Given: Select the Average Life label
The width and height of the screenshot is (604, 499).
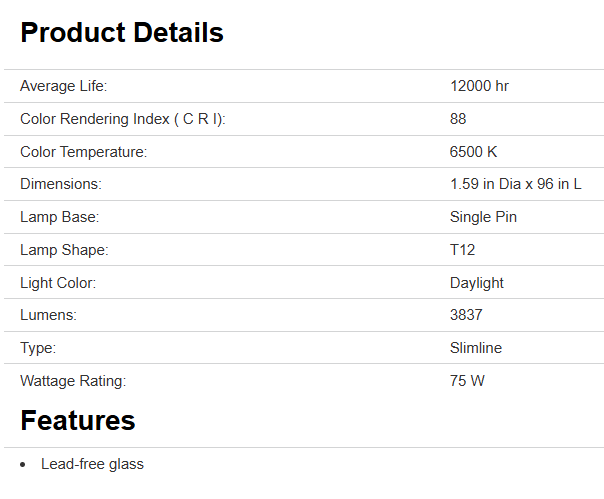Looking at the screenshot, I should (x=64, y=86).
